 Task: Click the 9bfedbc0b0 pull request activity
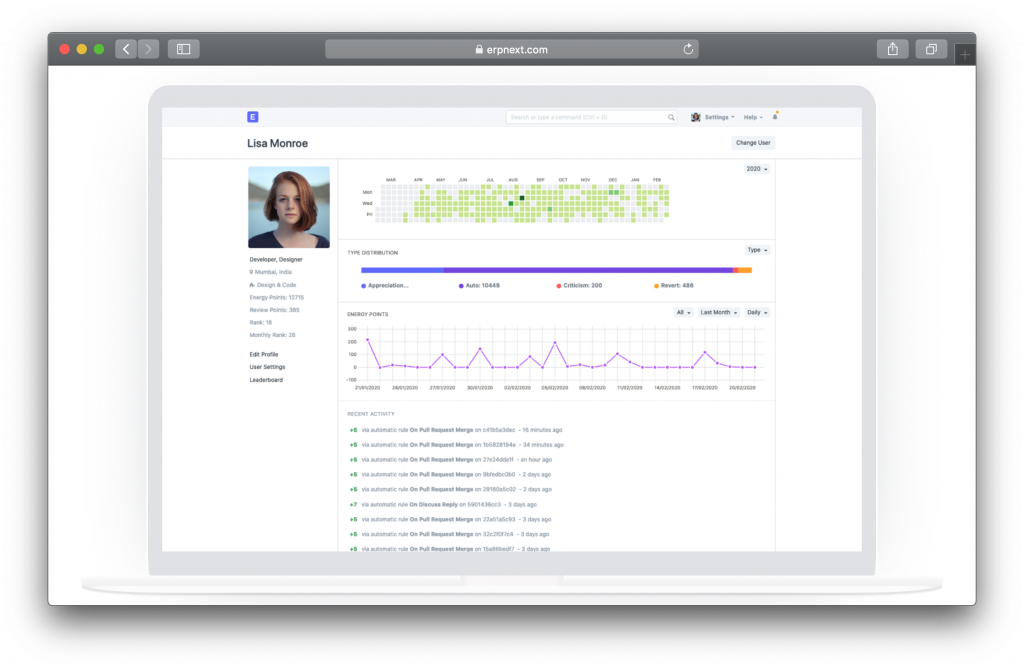pos(451,474)
